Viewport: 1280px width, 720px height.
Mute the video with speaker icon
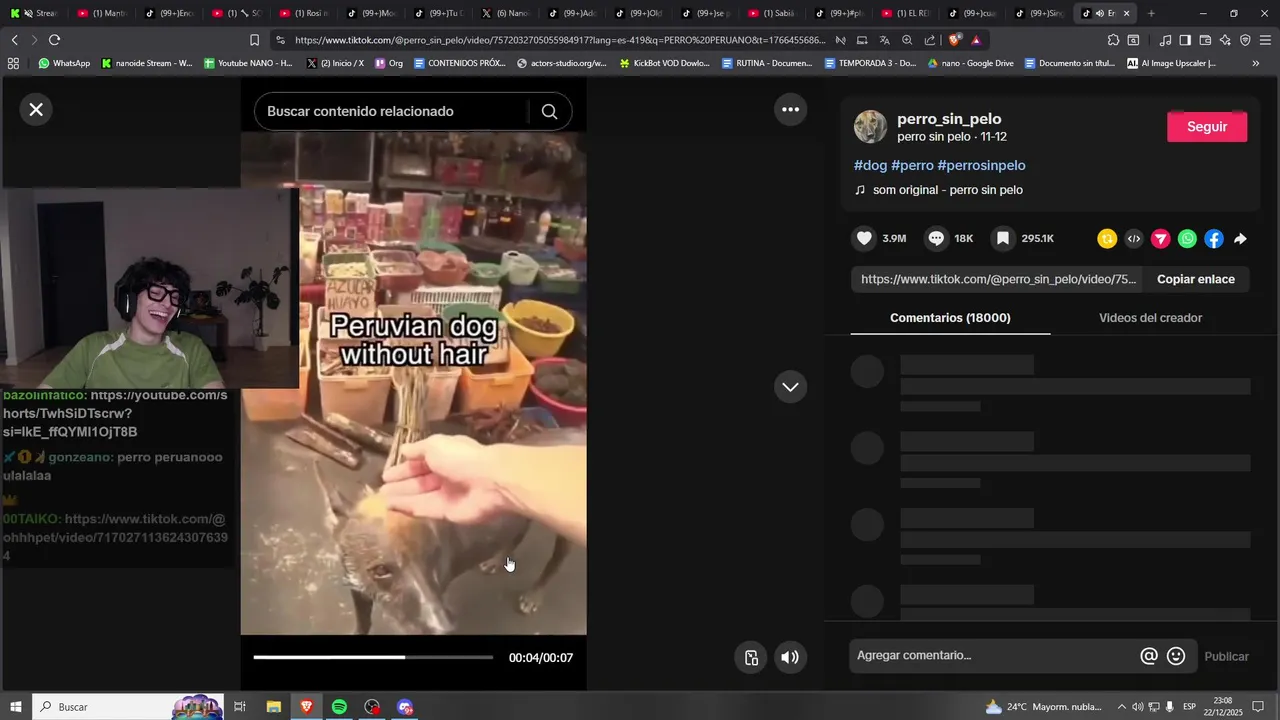790,657
